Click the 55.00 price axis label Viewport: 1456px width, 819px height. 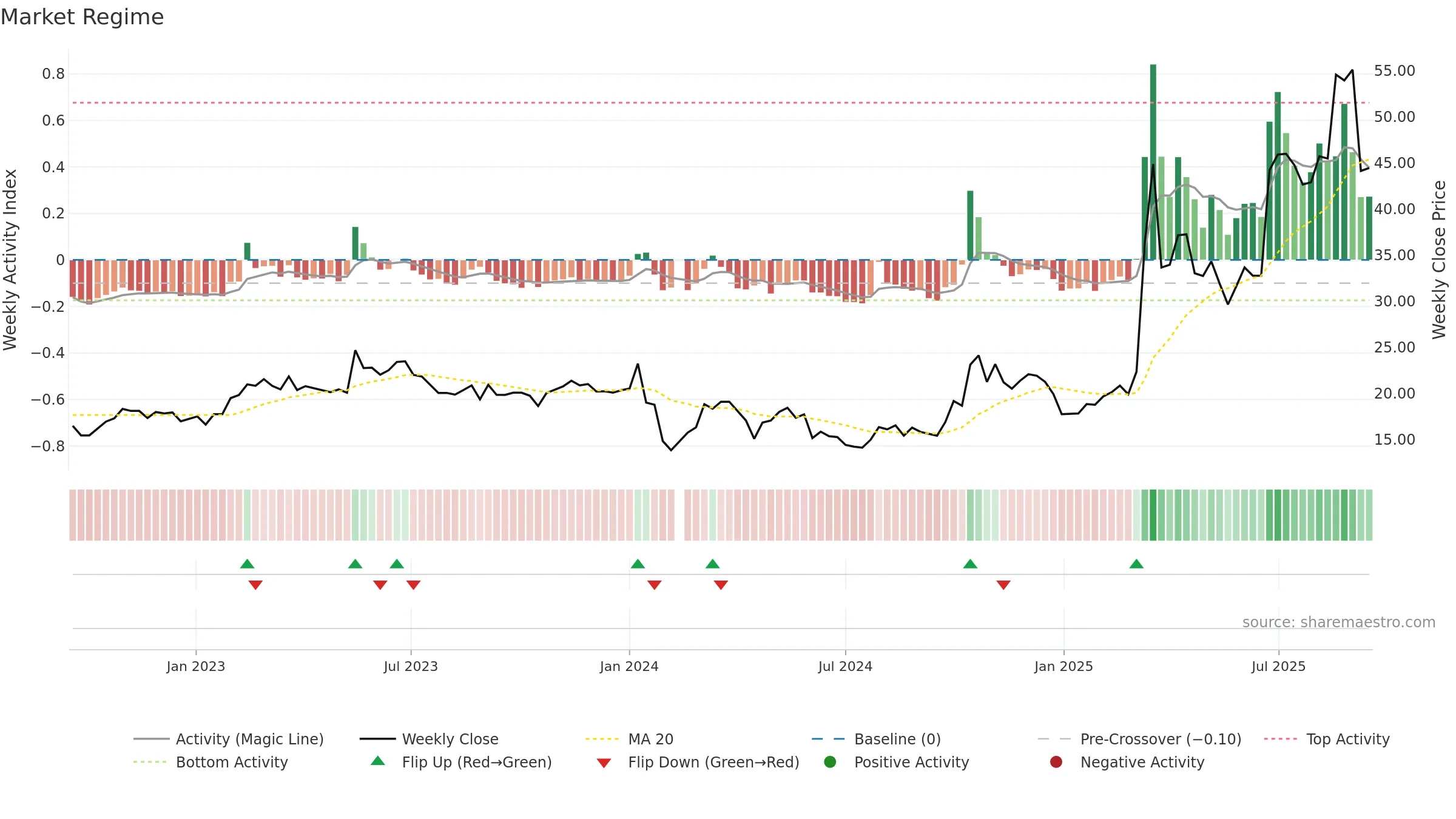[x=1395, y=71]
